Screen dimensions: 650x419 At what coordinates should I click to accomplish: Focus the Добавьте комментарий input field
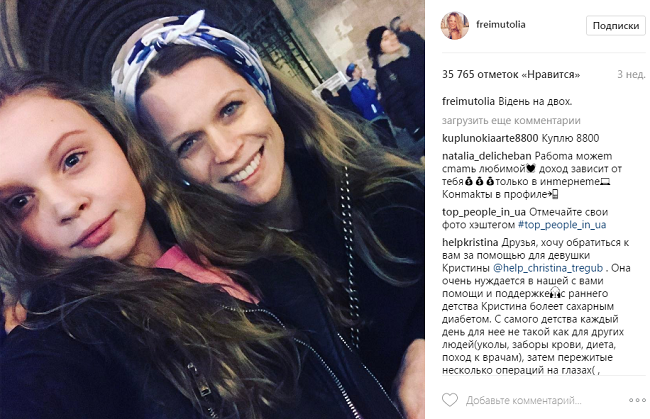523,400
